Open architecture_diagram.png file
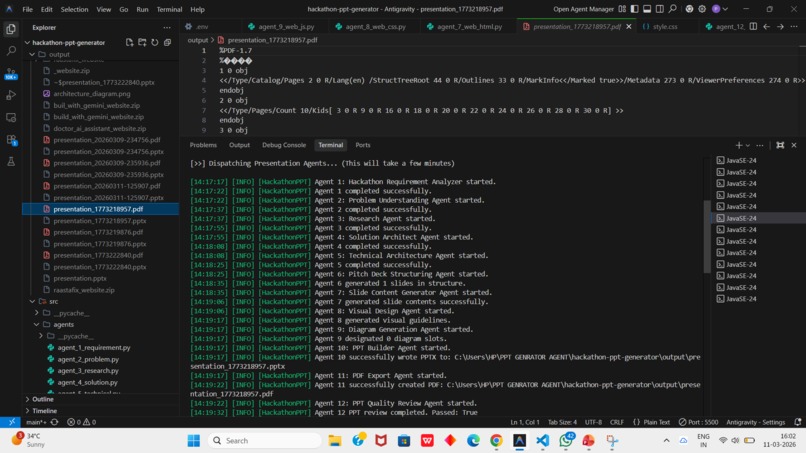The width and height of the screenshot is (806, 453). [91, 94]
